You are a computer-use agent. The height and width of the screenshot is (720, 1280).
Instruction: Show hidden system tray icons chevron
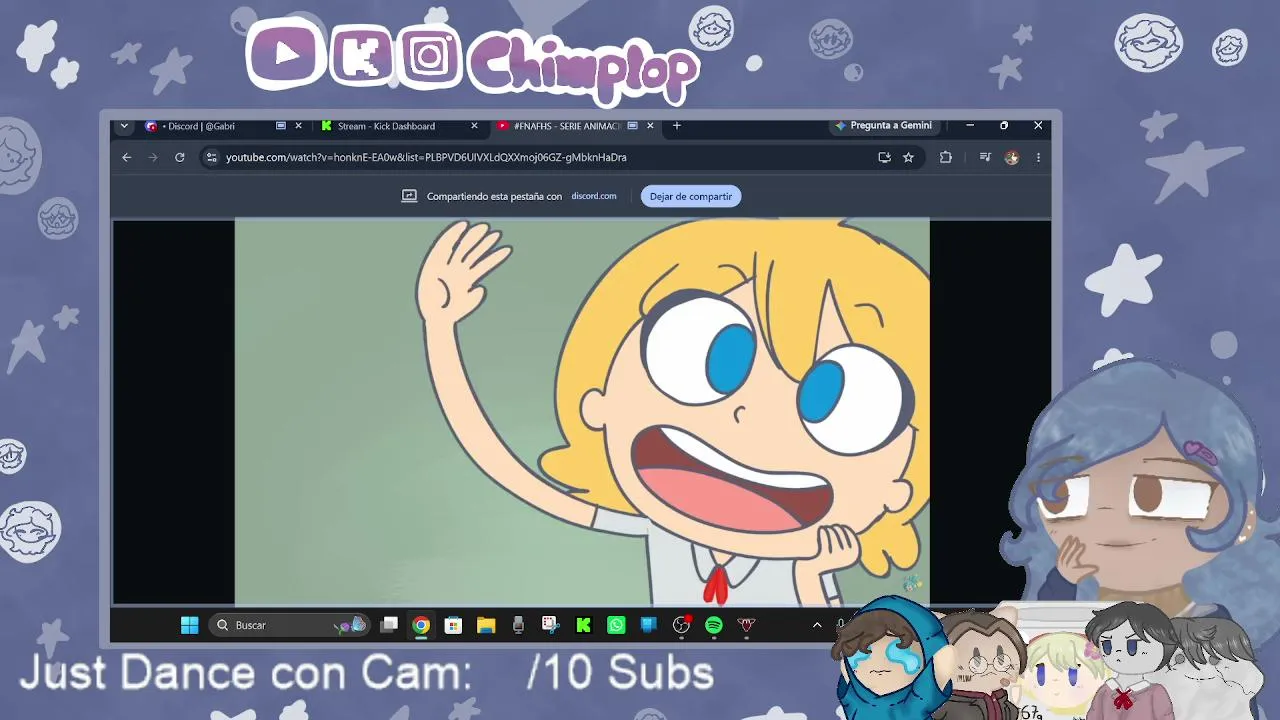click(x=817, y=625)
